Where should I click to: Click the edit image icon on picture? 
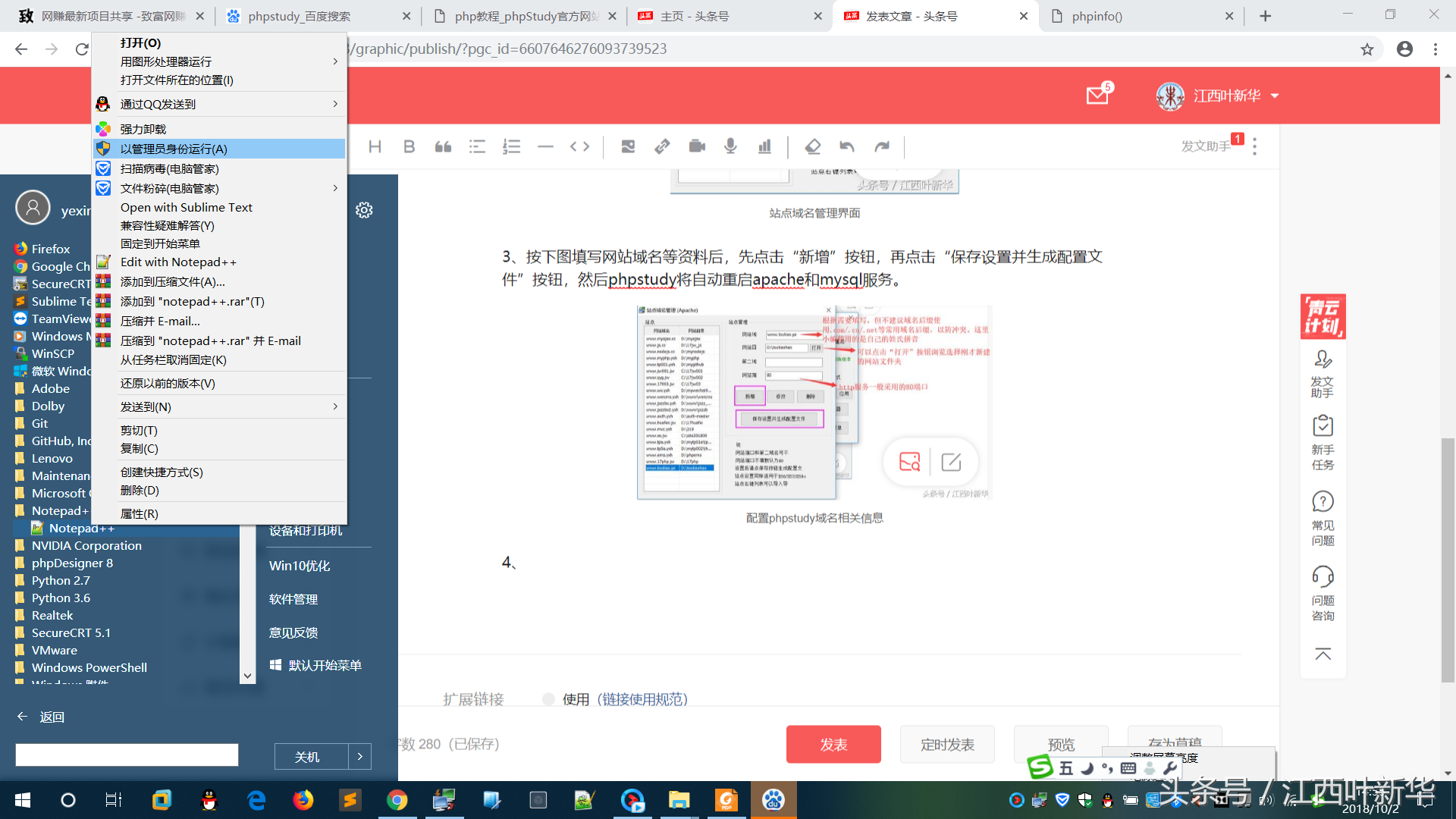tap(951, 461)
